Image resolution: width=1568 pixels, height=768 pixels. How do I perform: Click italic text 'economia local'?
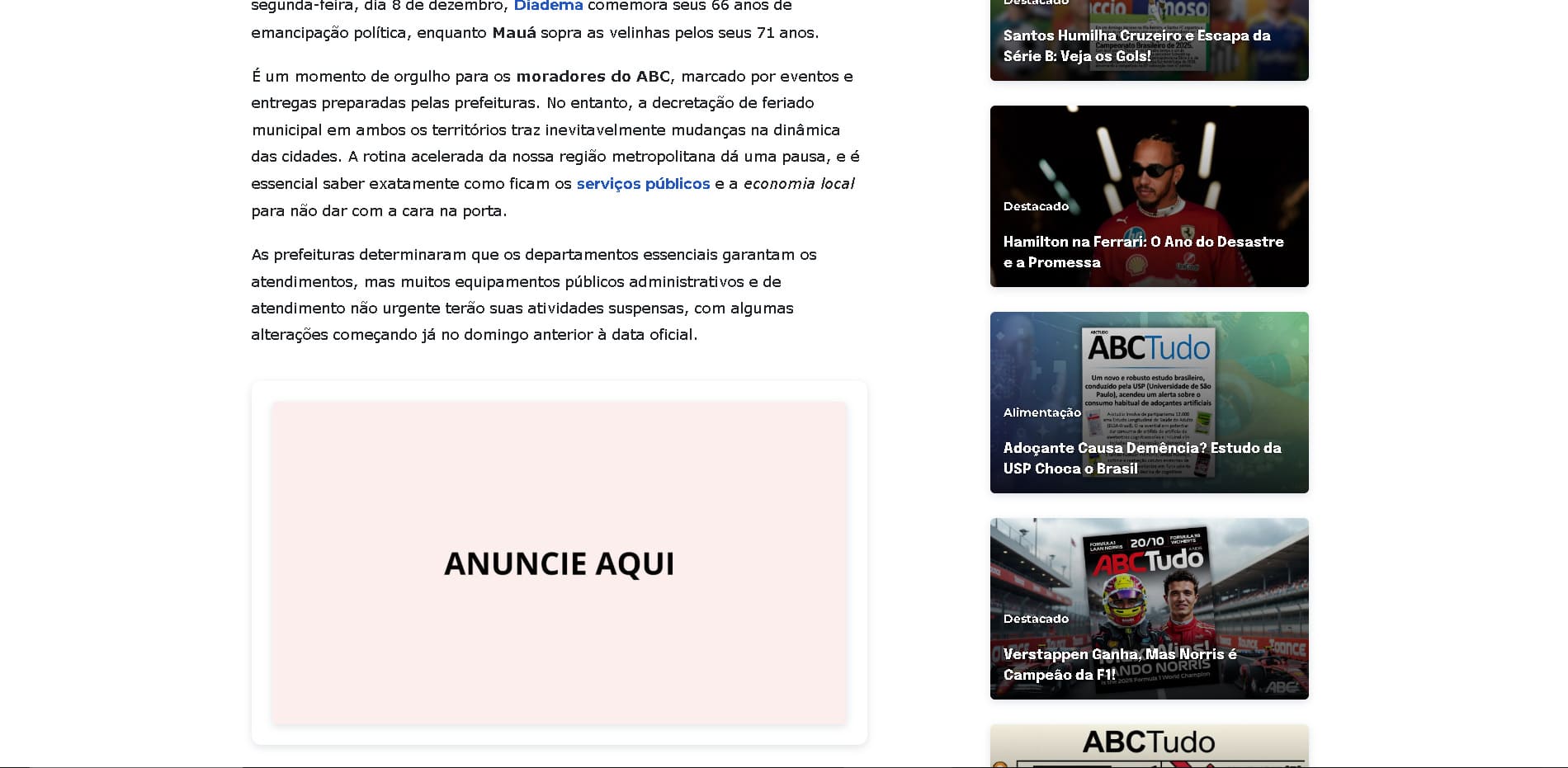tap(799, 184)
